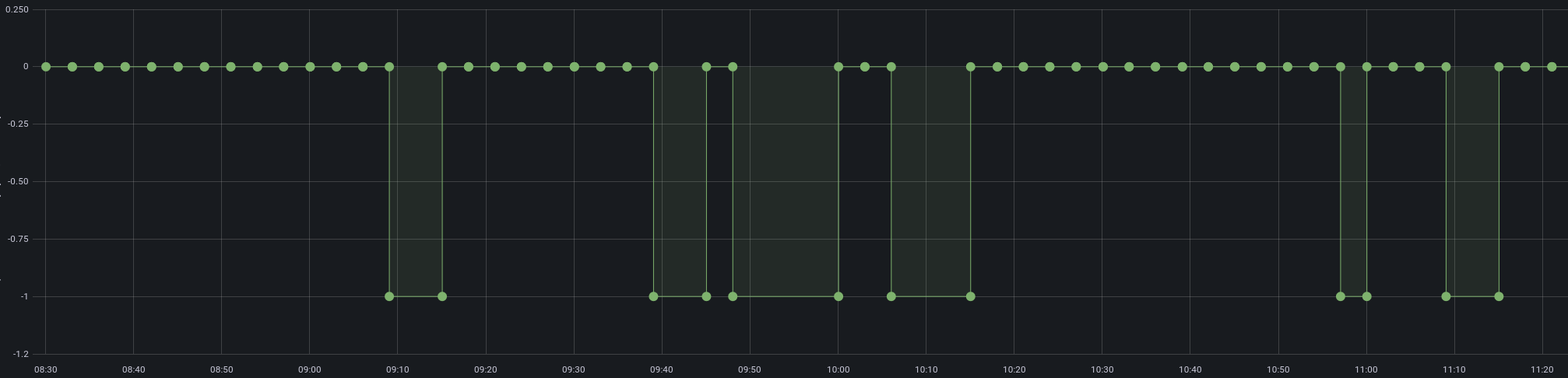Select the zero-value point at 10:03 between dips
The image size is (1568, 378).
pyautogui.click(x=865, y=67)
